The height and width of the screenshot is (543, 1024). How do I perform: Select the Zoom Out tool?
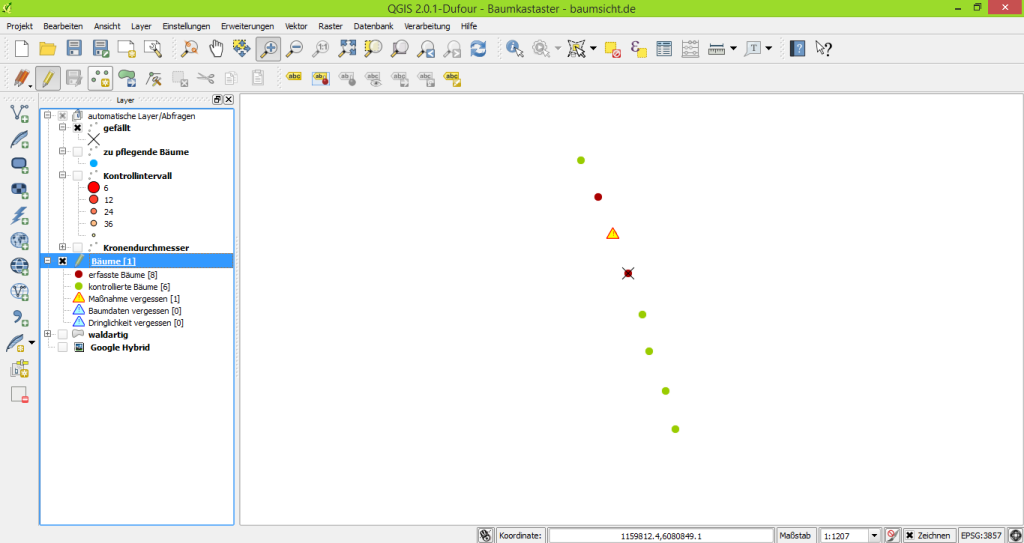point(295,48)
